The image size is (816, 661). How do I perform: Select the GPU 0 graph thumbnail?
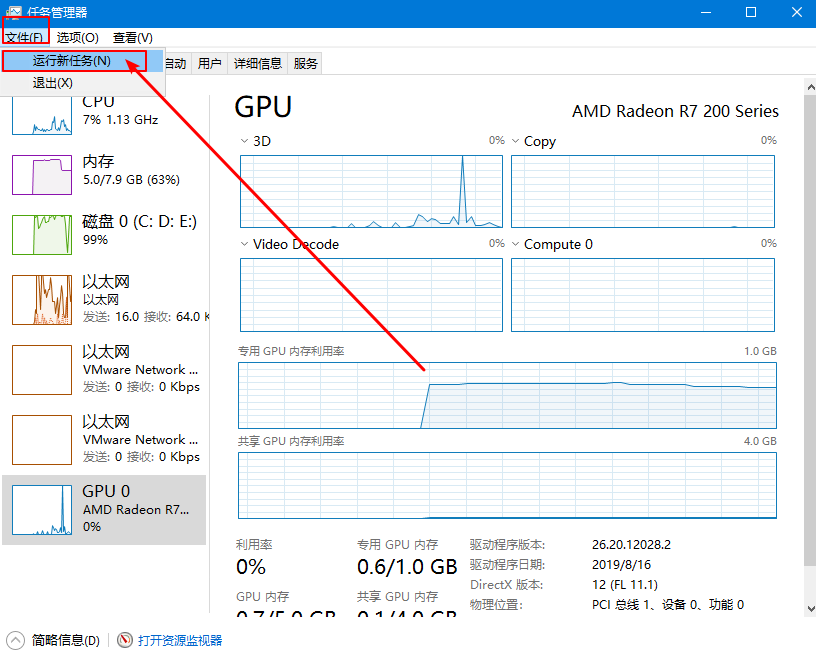(42, 510)
